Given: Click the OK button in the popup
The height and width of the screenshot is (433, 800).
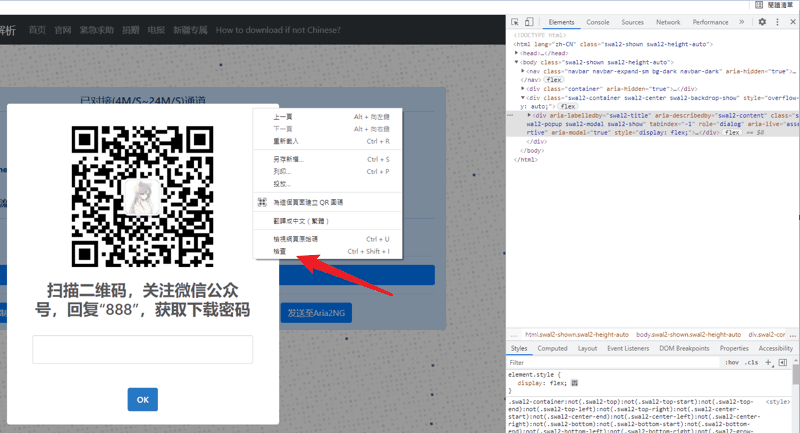Looking at the screenshot, I should (142, 399).
